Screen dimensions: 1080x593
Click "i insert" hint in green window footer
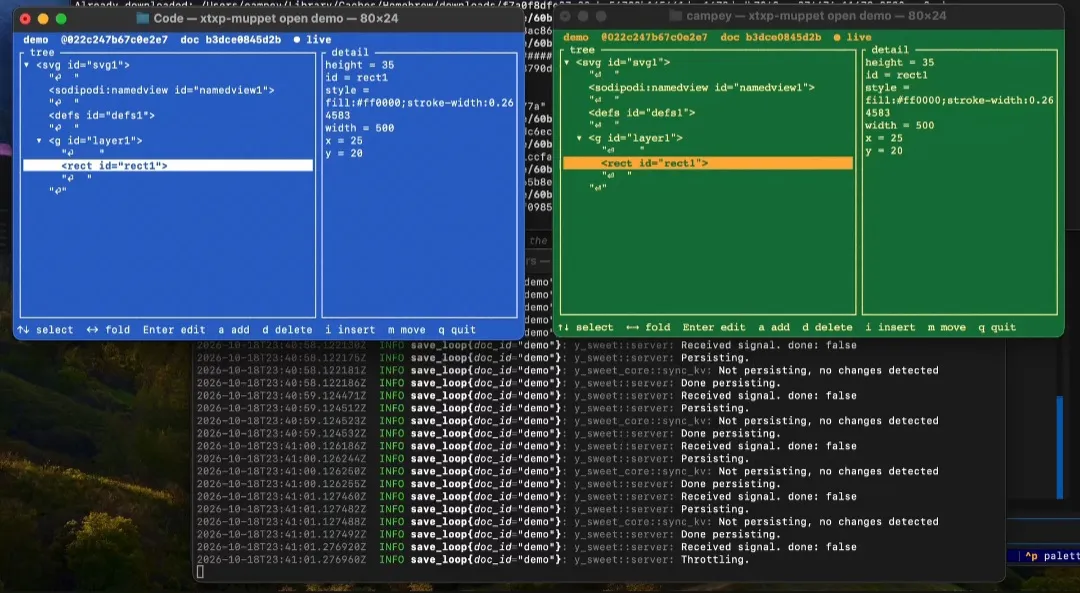[890, 327]
